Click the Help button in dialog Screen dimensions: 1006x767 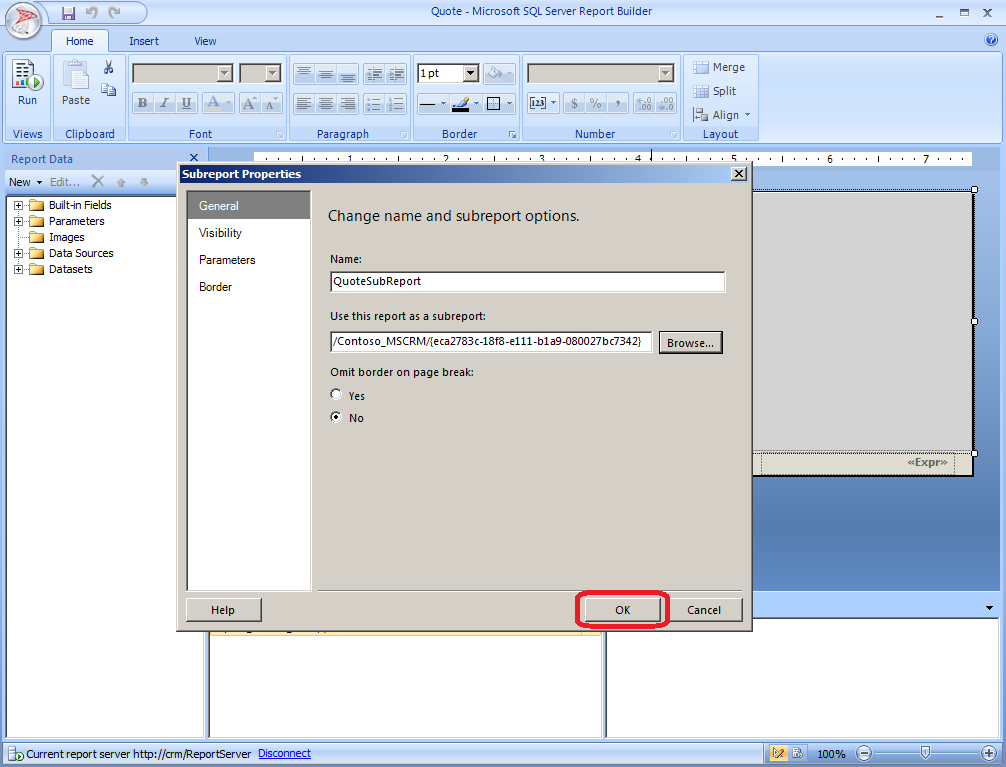click(223, 610)
